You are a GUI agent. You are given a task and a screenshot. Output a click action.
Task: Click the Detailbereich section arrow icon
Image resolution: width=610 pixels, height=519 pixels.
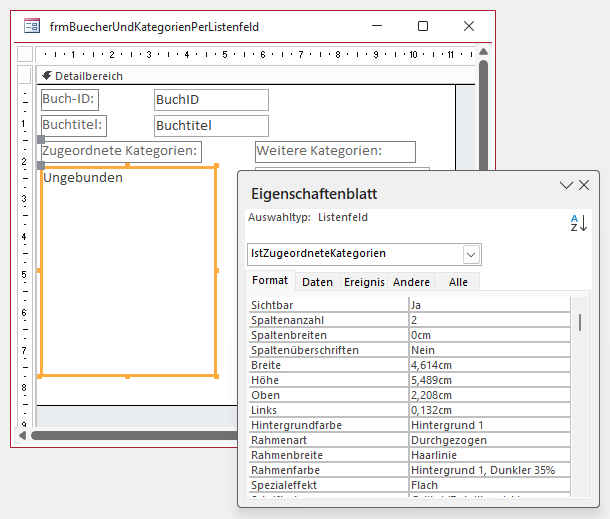point(46,76)
